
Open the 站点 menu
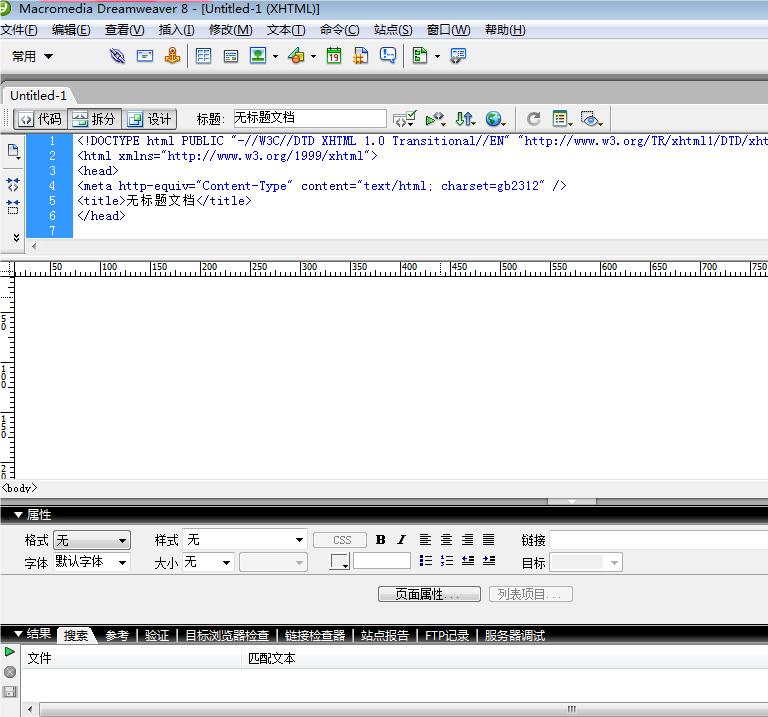(x=393, y=30)
